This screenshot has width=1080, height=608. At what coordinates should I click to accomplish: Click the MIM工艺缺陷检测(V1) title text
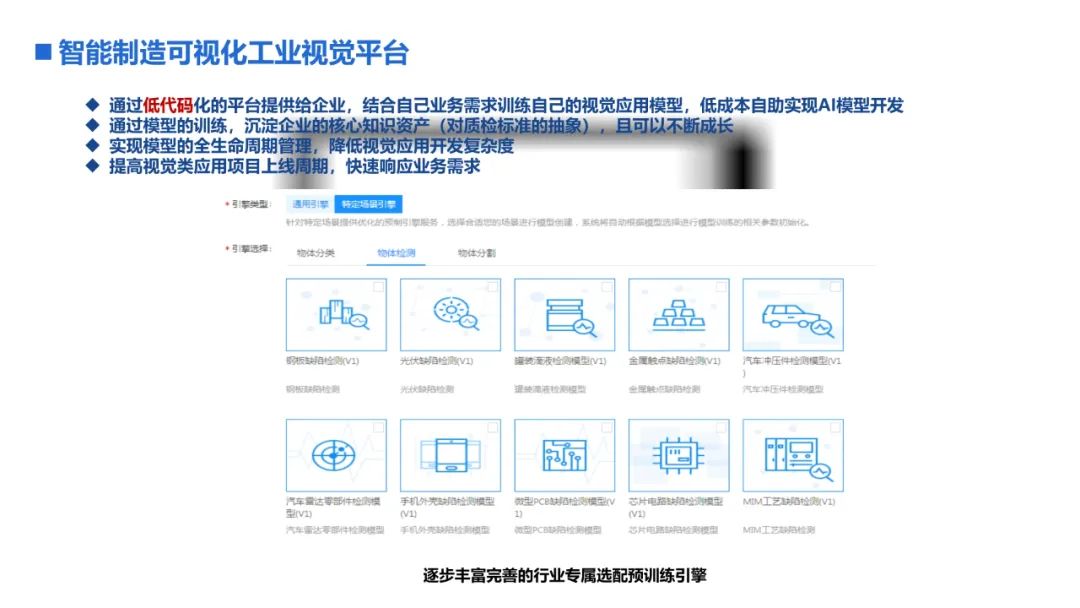tap(789, 502)
